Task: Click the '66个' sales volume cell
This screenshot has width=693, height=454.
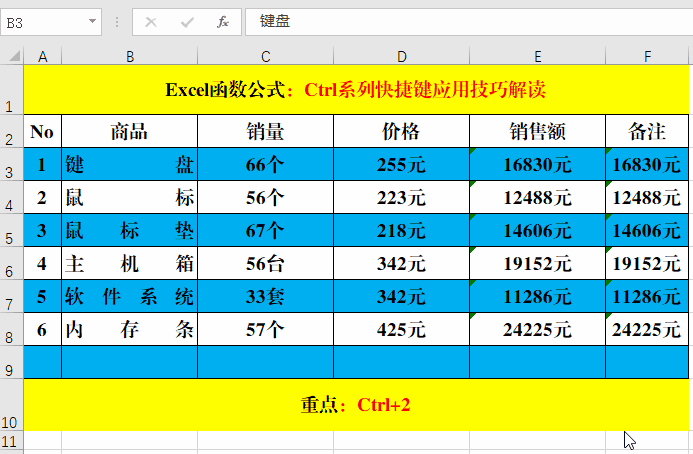Action: (x=265, y=164)
